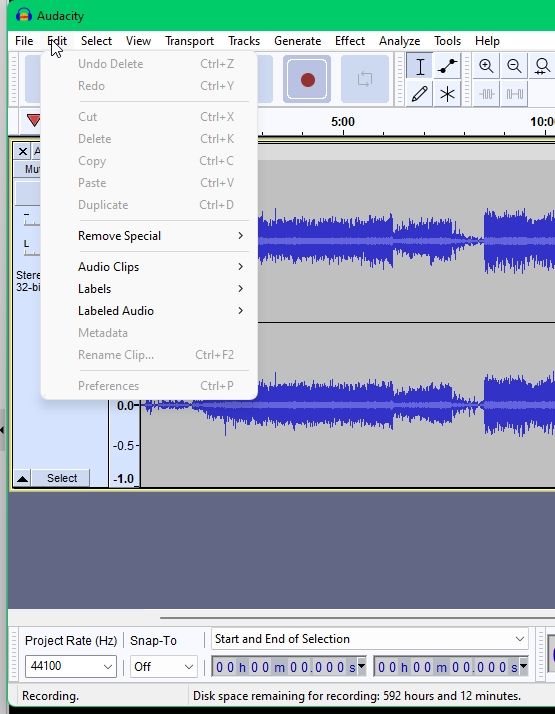Viewport: 555px width, 714px height.
Task: Open selection end time format arrow
Action: pyautogui.click(x=524, y=666)
